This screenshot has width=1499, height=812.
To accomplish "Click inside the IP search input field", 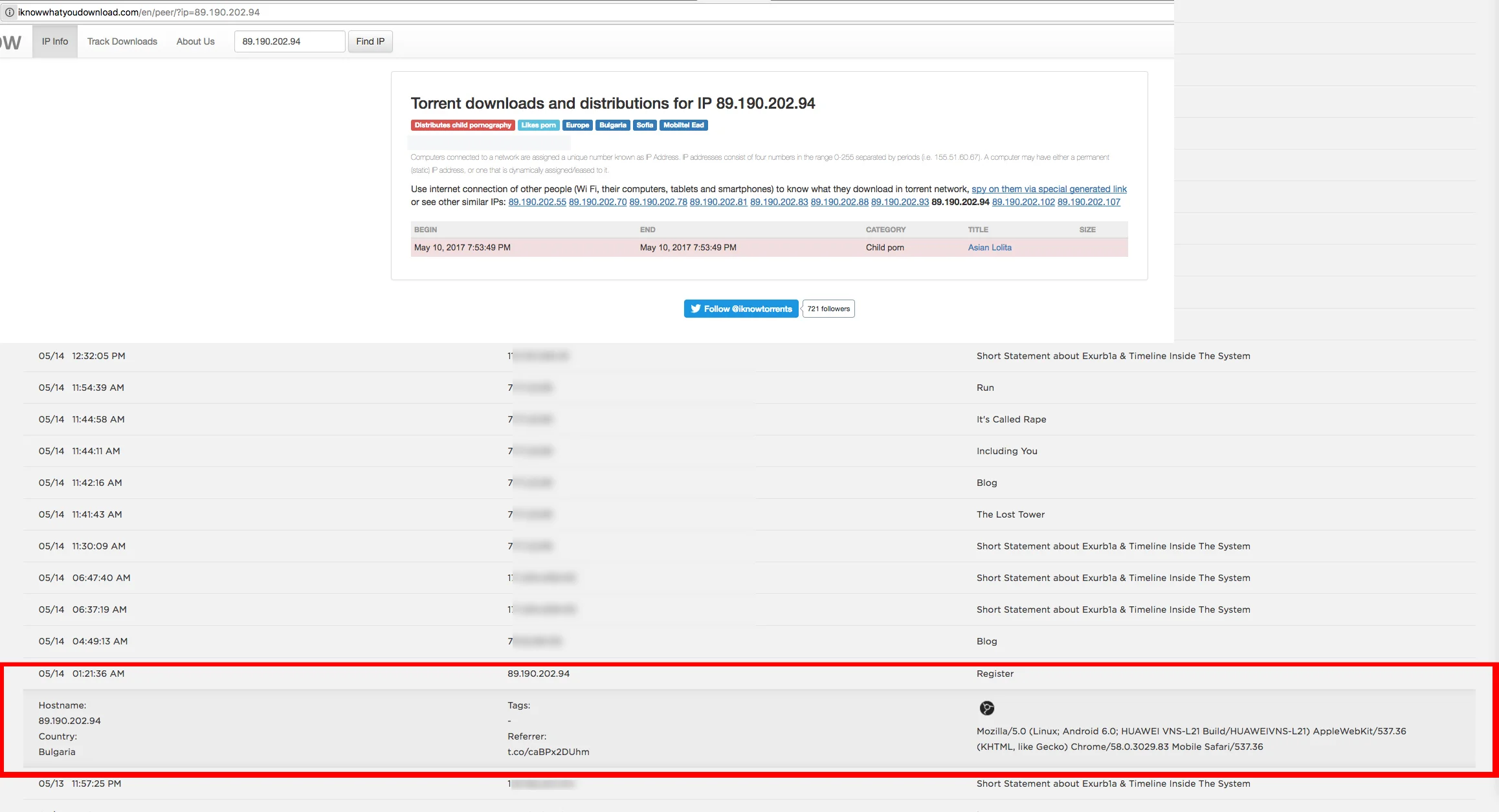I will tap(289, 41).
